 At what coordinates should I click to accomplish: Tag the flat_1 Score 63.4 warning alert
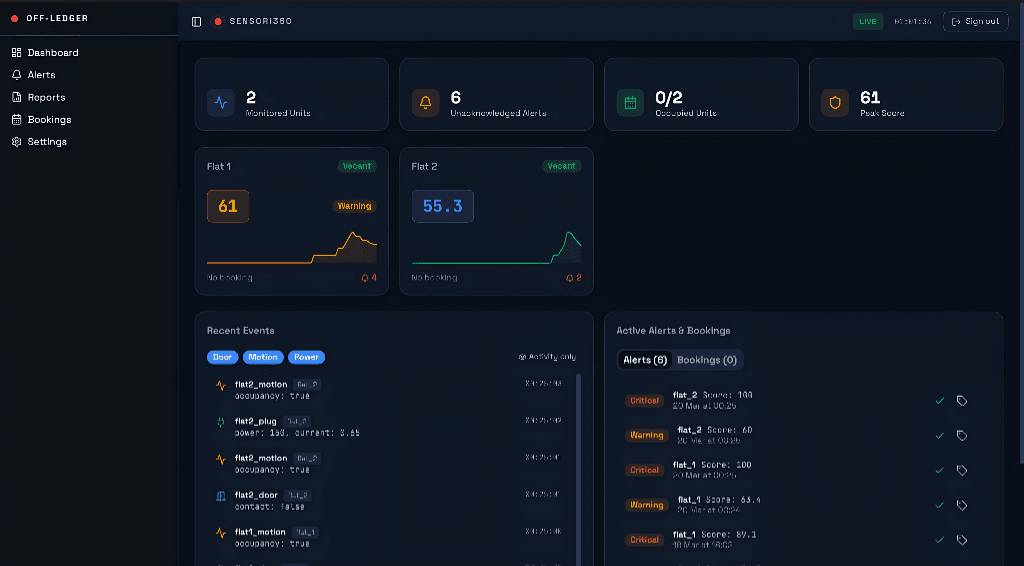(x=962, y=505)
